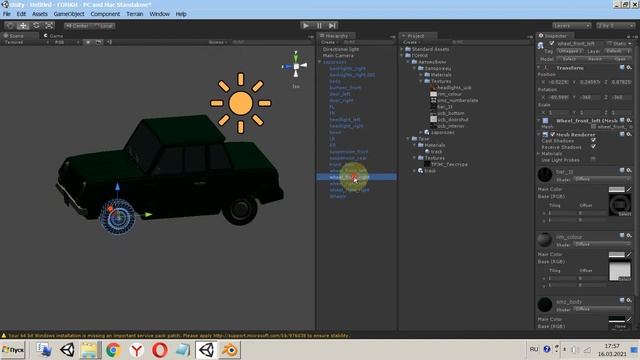Open the Transform help icon
Screen dimensions: 640x360
point(622,67)
